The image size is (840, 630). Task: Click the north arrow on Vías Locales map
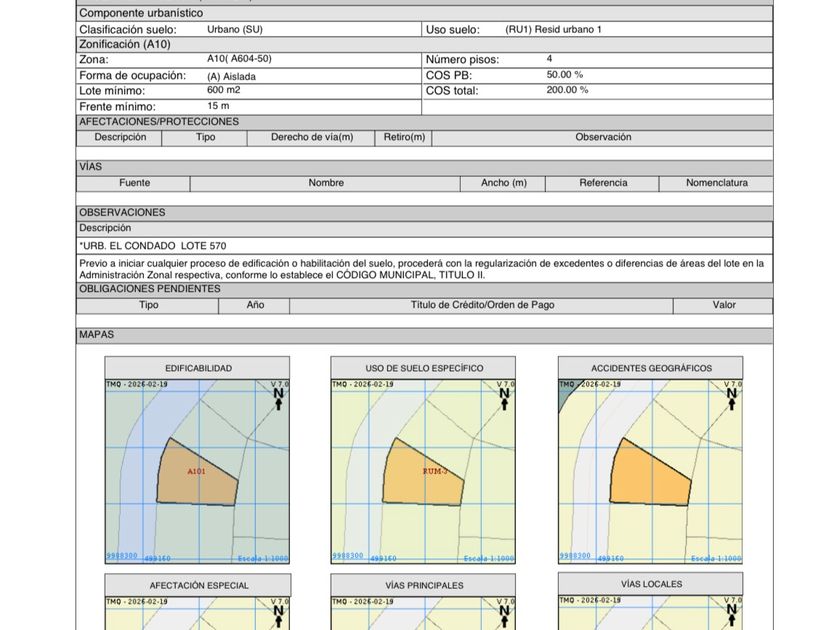tap(731, 615)
